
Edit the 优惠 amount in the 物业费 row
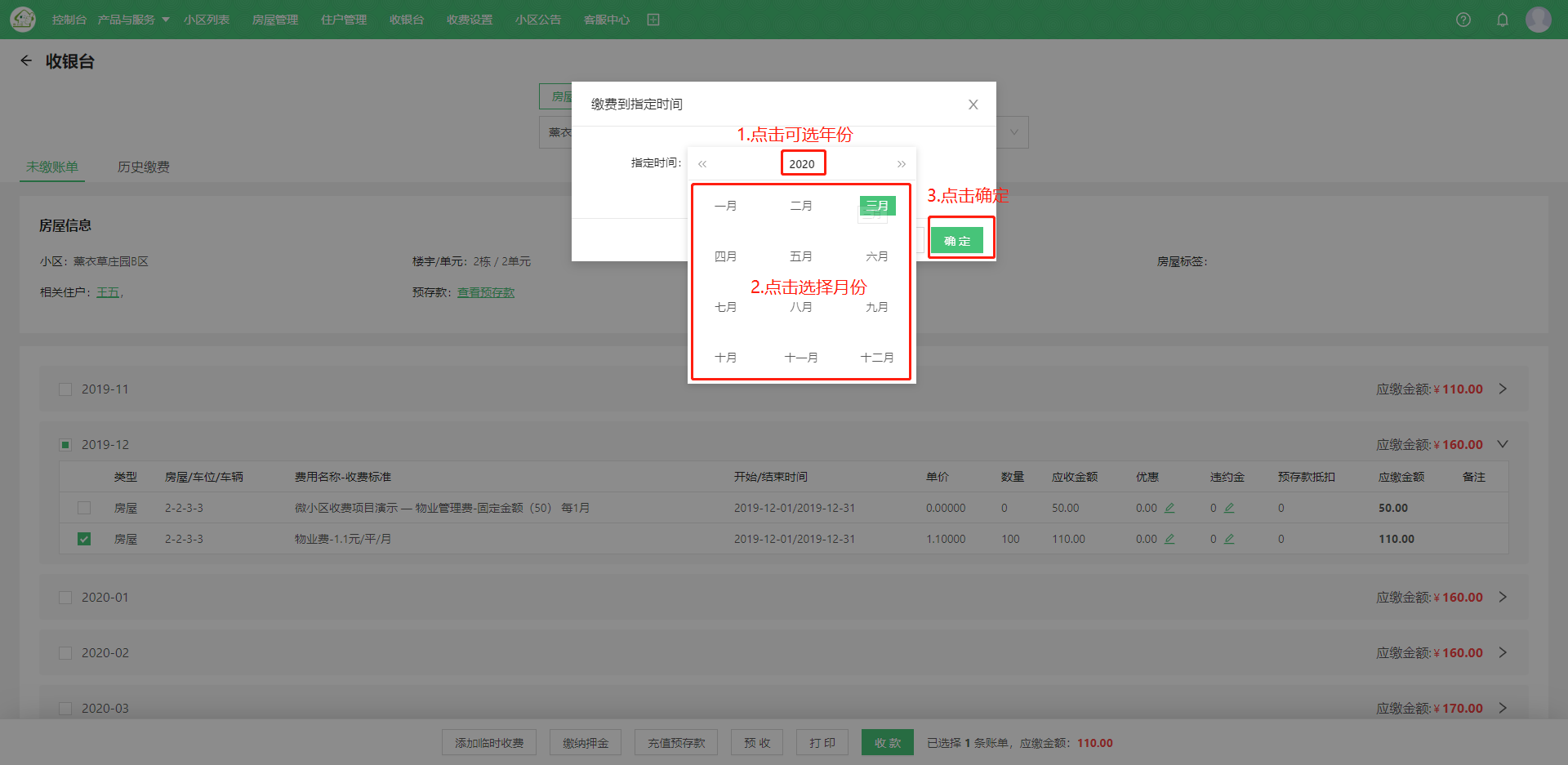click(1169, 539)
